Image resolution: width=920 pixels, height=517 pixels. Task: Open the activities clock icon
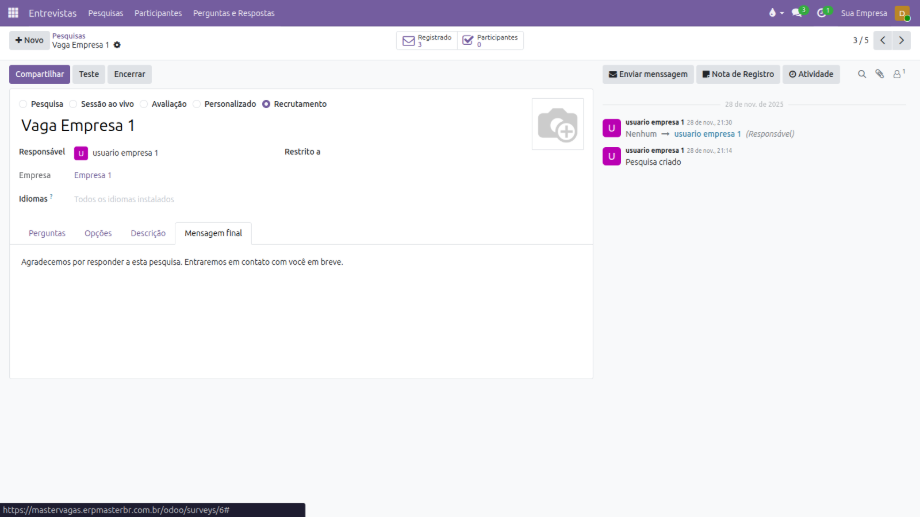(822, 13)
